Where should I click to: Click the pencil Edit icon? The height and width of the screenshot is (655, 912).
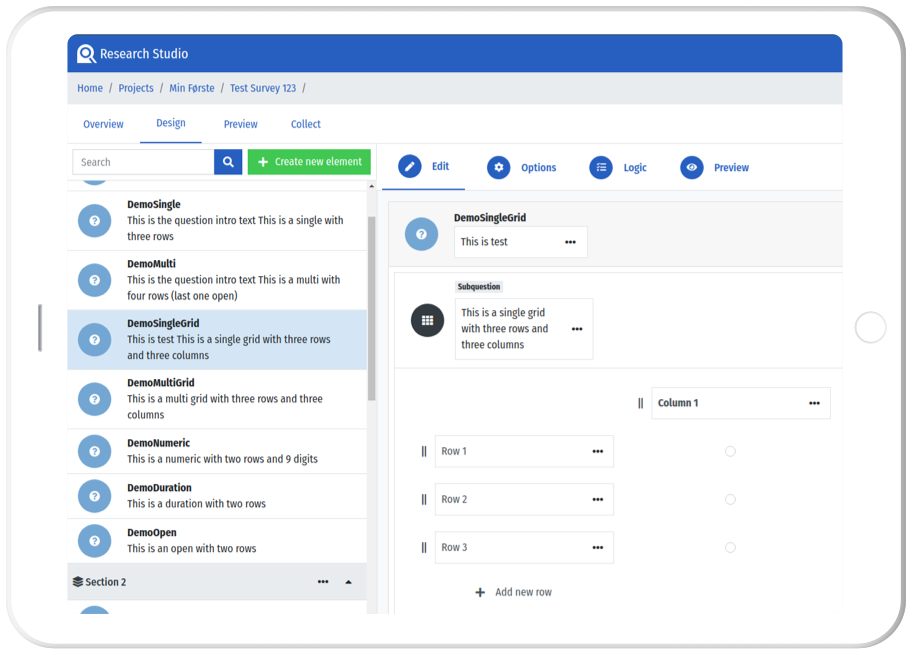click(x=409, y=167)
